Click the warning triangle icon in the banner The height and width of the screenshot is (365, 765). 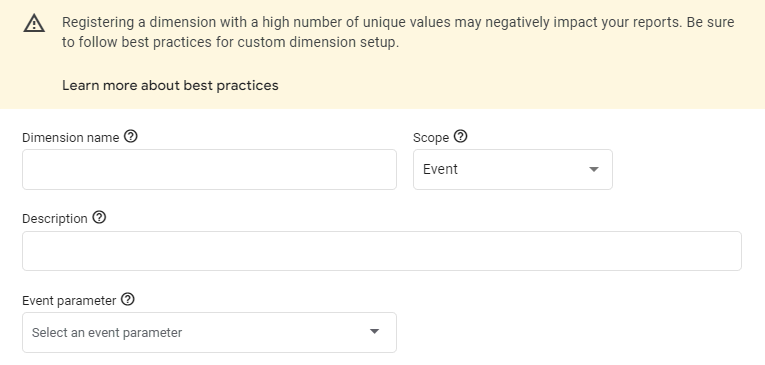tap(34, 23)
